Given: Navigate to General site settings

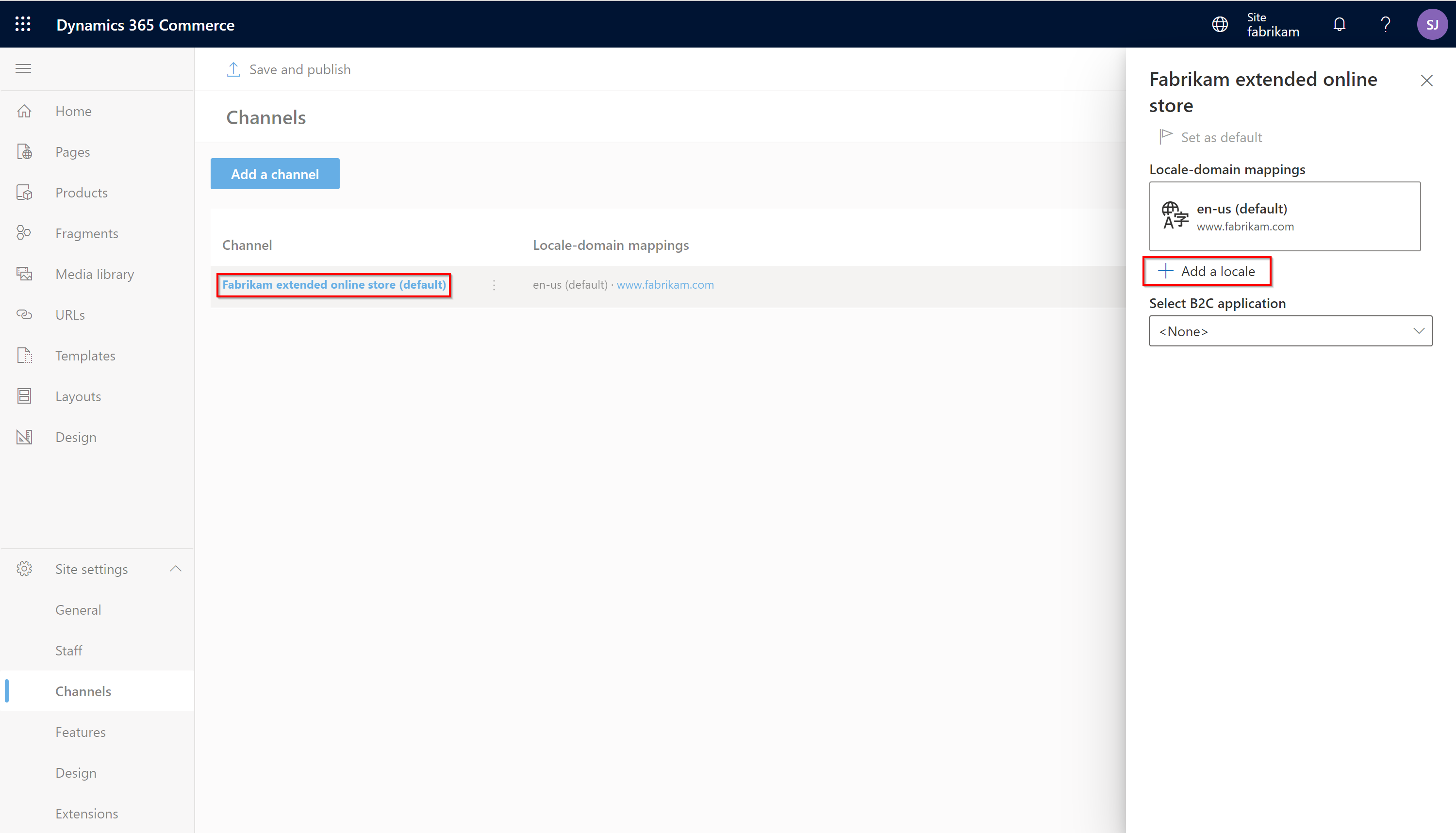Looking at the screenshot, I should pyautogui.click(x=78, y=609).
